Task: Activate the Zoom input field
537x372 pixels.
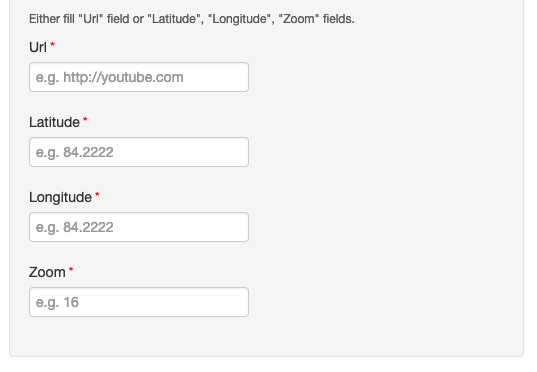Action: pyautogui.click(x=139, y=302)
